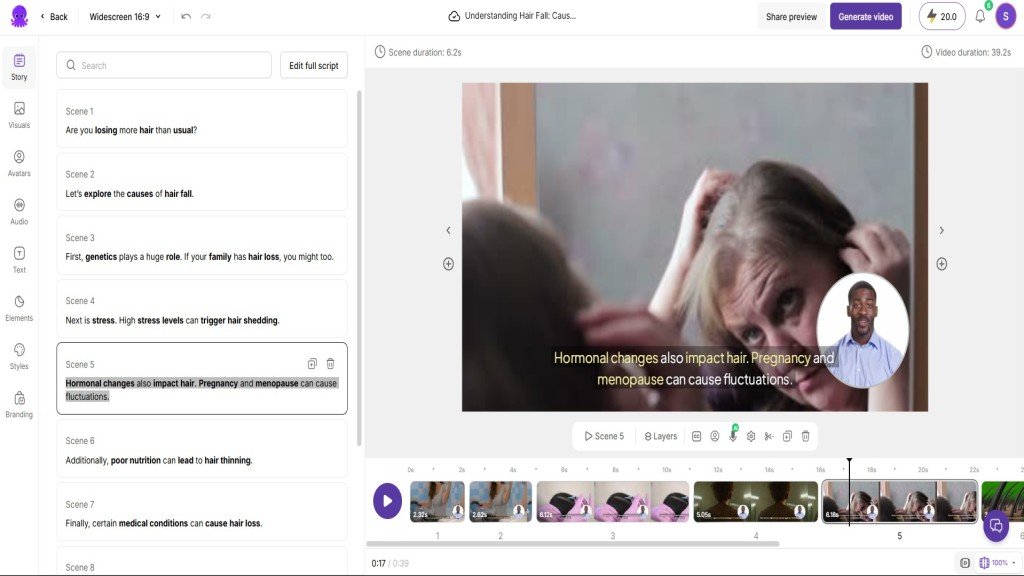The image size is (1024, 576).
Task: Click the avatar icon in scene toolbar
Action: coord(714,436)
